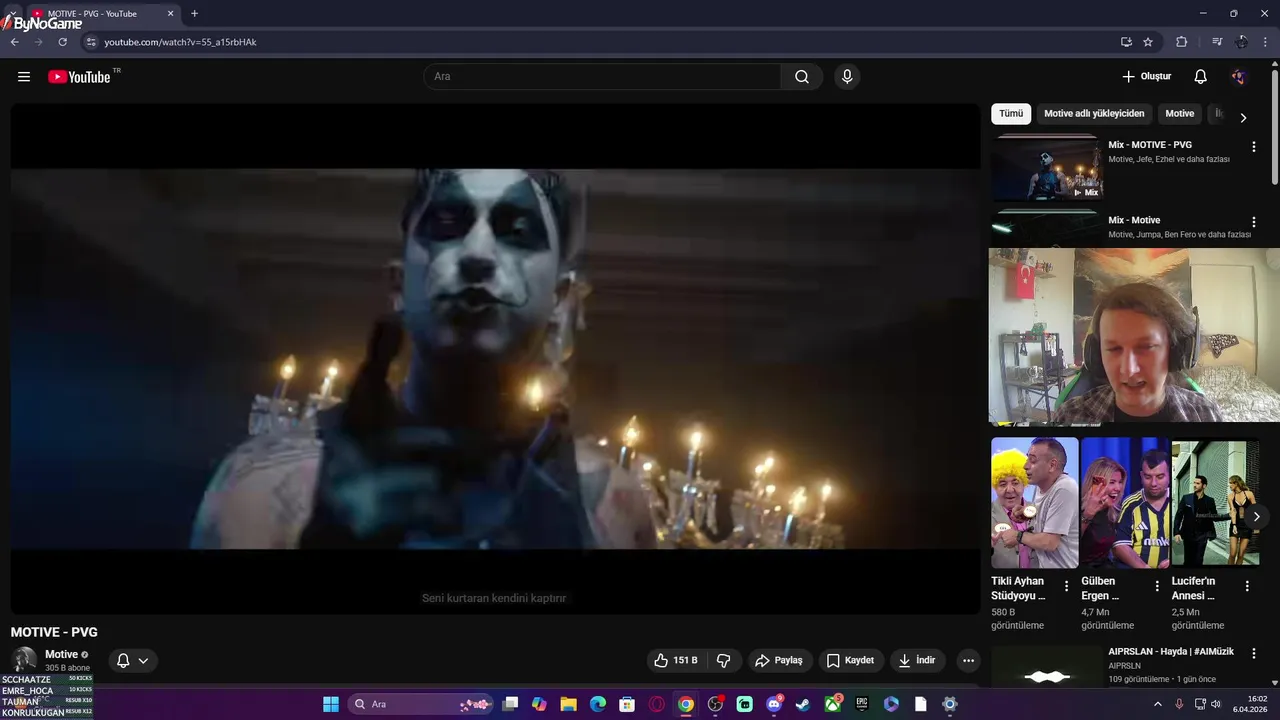Image resolution: width=1280 pixels, height=720 pixels.
Task: Open Motive channel avatar
Action: click(24, 660)
